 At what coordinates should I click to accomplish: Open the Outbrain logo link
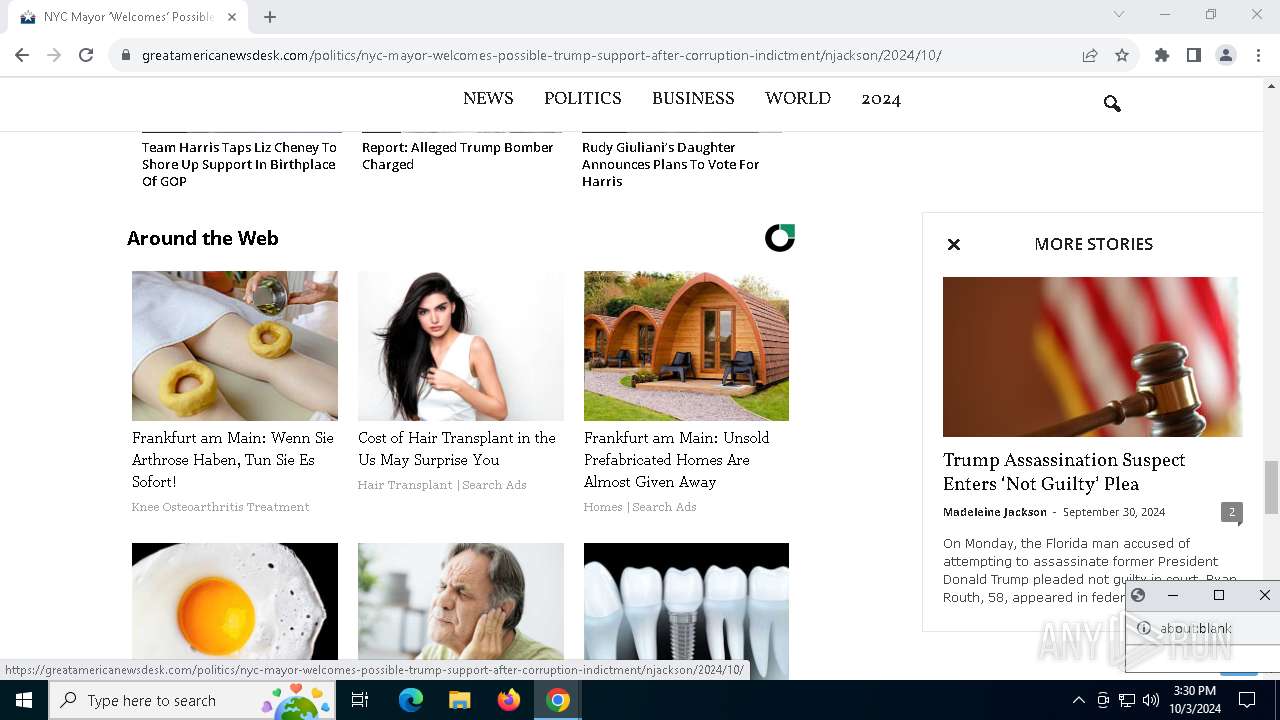[x=780, y=238]
